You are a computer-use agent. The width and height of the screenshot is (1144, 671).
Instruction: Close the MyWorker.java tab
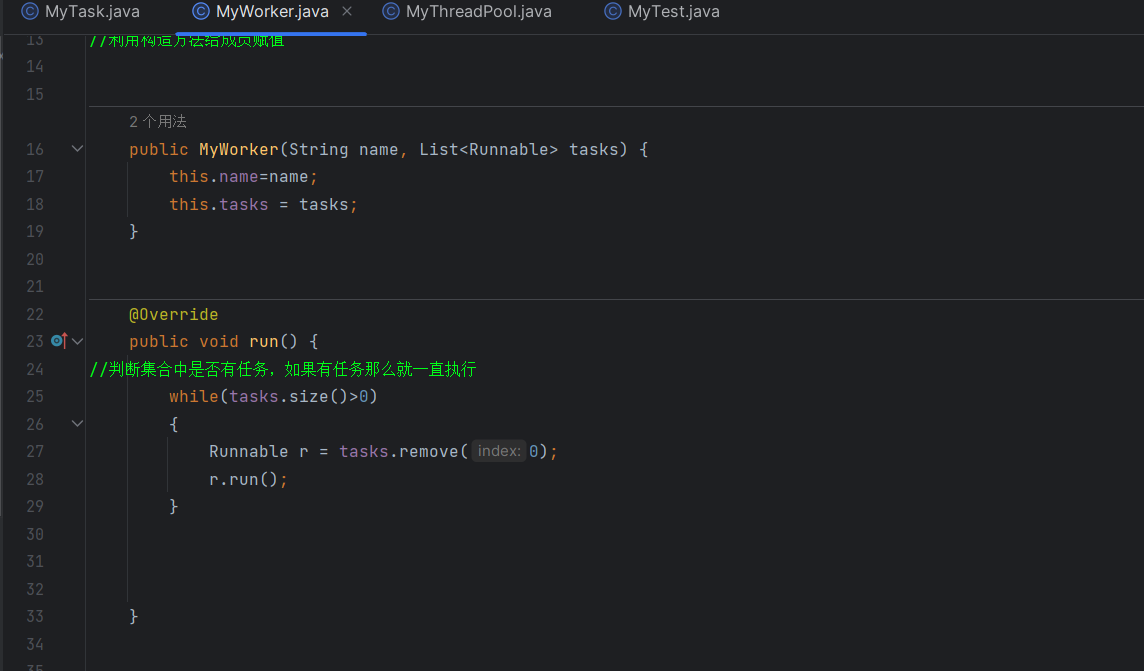[347, 12]
